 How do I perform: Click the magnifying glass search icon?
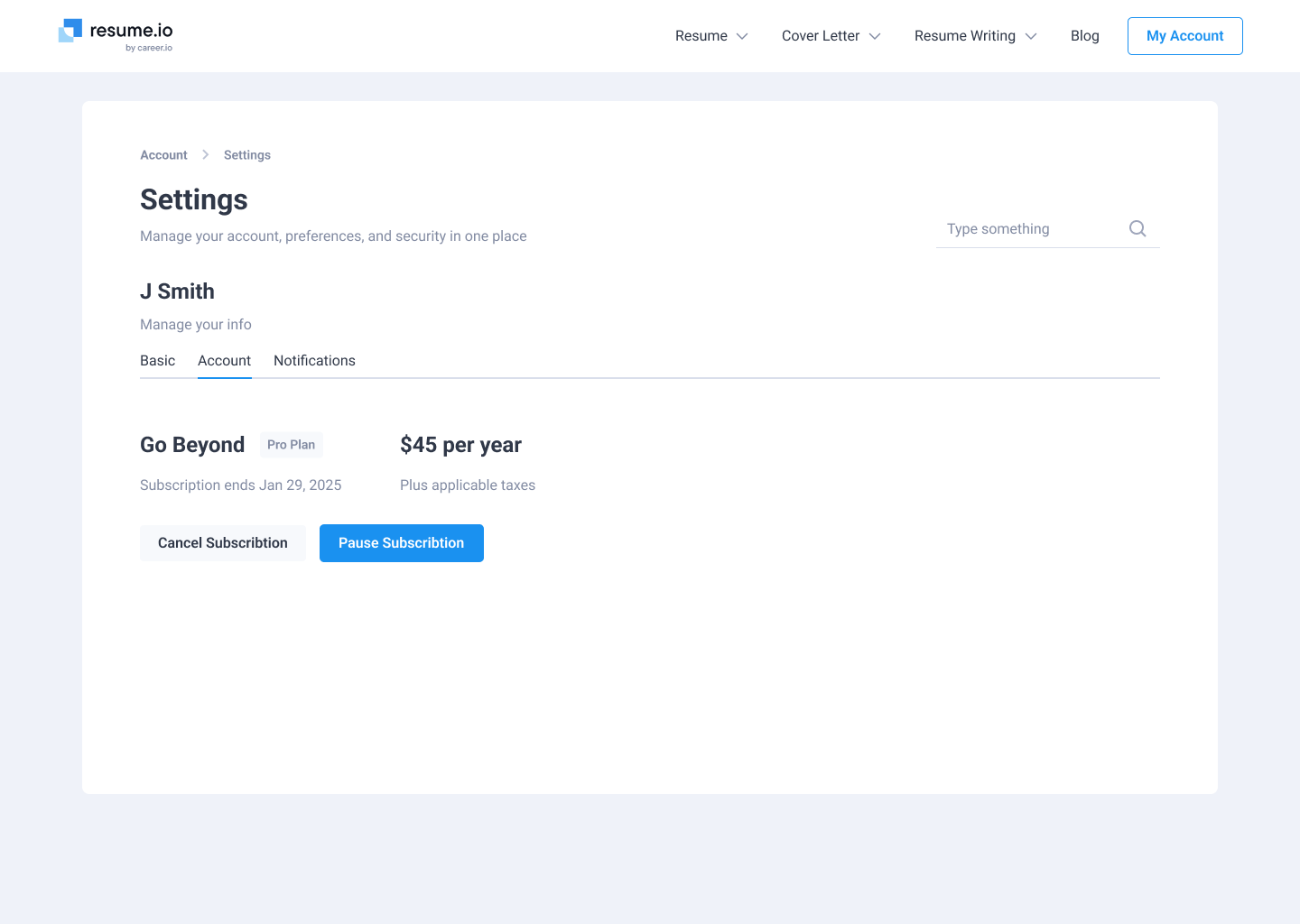[1137, 228]
